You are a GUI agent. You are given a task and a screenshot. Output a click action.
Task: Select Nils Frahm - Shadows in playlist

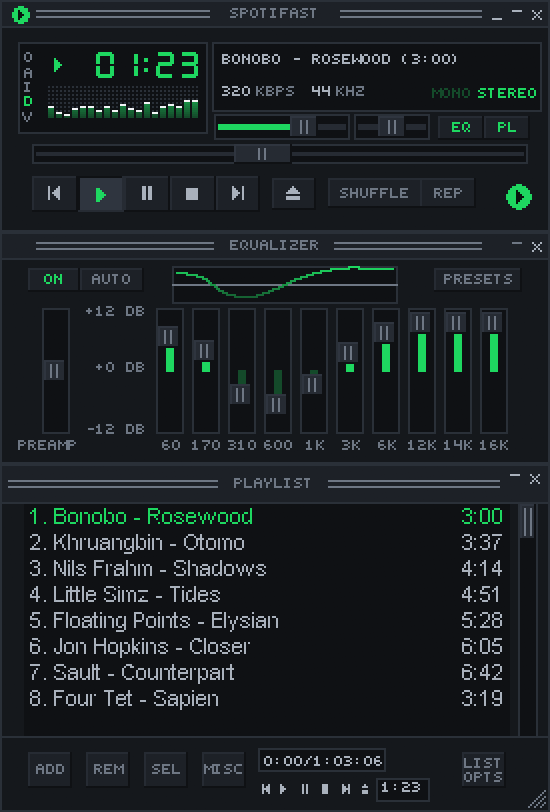coord(267,569)
